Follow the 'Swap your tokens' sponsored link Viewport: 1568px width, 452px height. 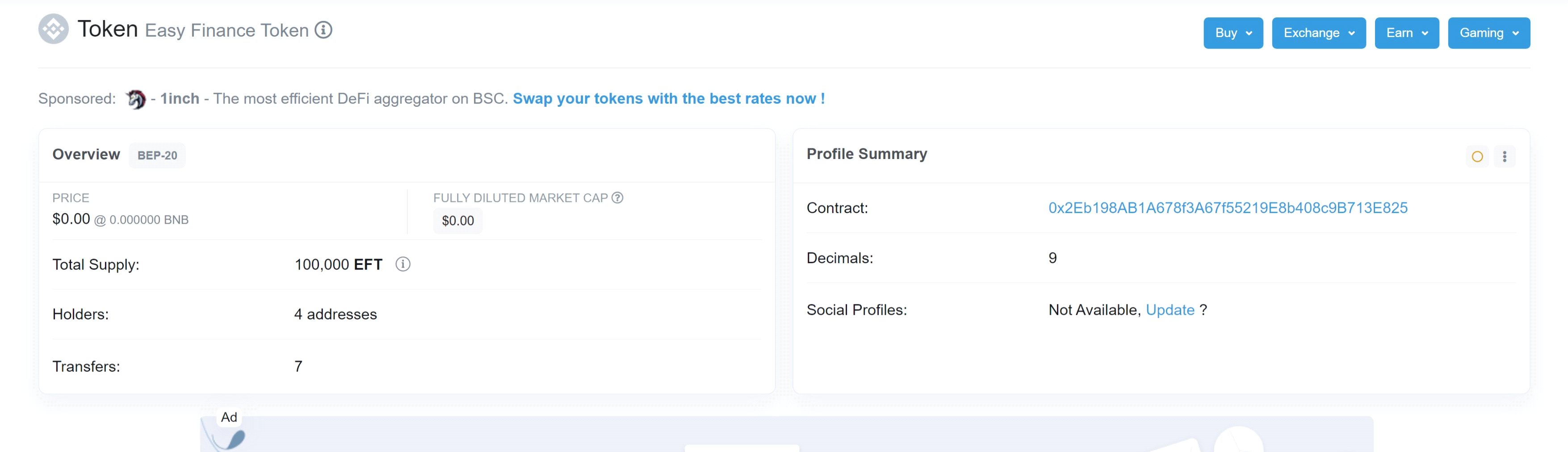(x=668, y=99)
